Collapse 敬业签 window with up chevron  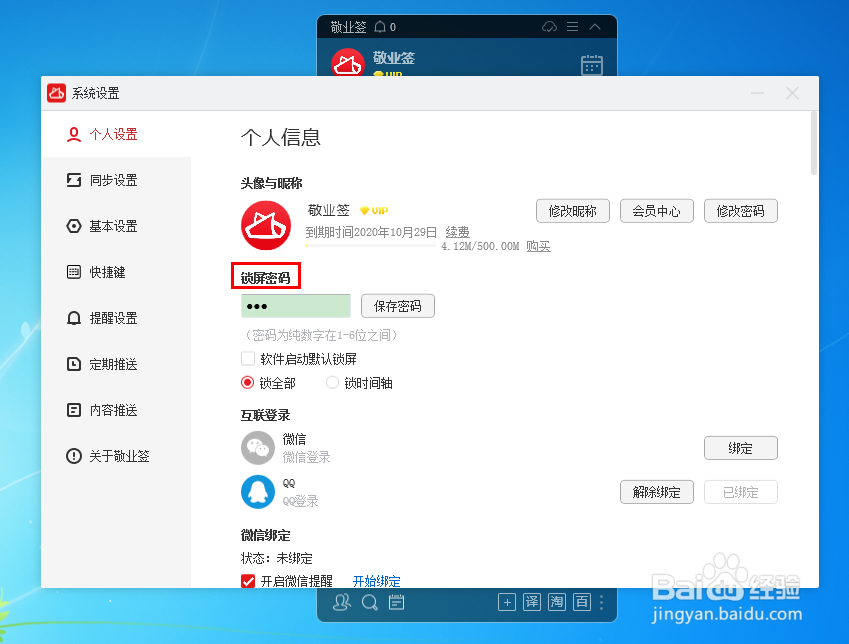point(595,27)
